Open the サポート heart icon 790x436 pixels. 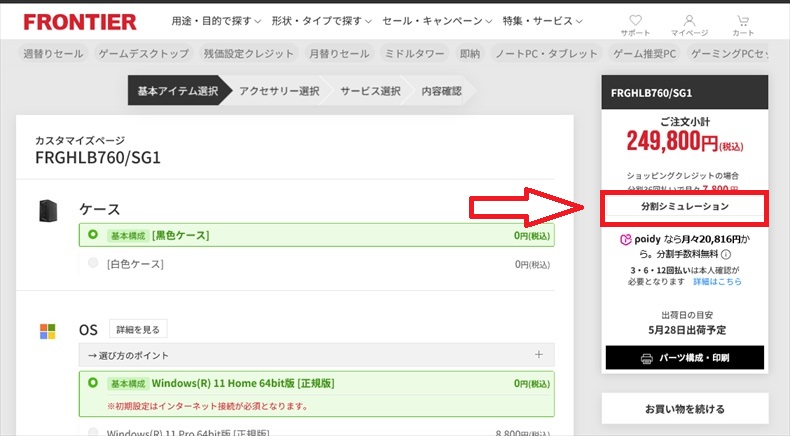[635, 20]
